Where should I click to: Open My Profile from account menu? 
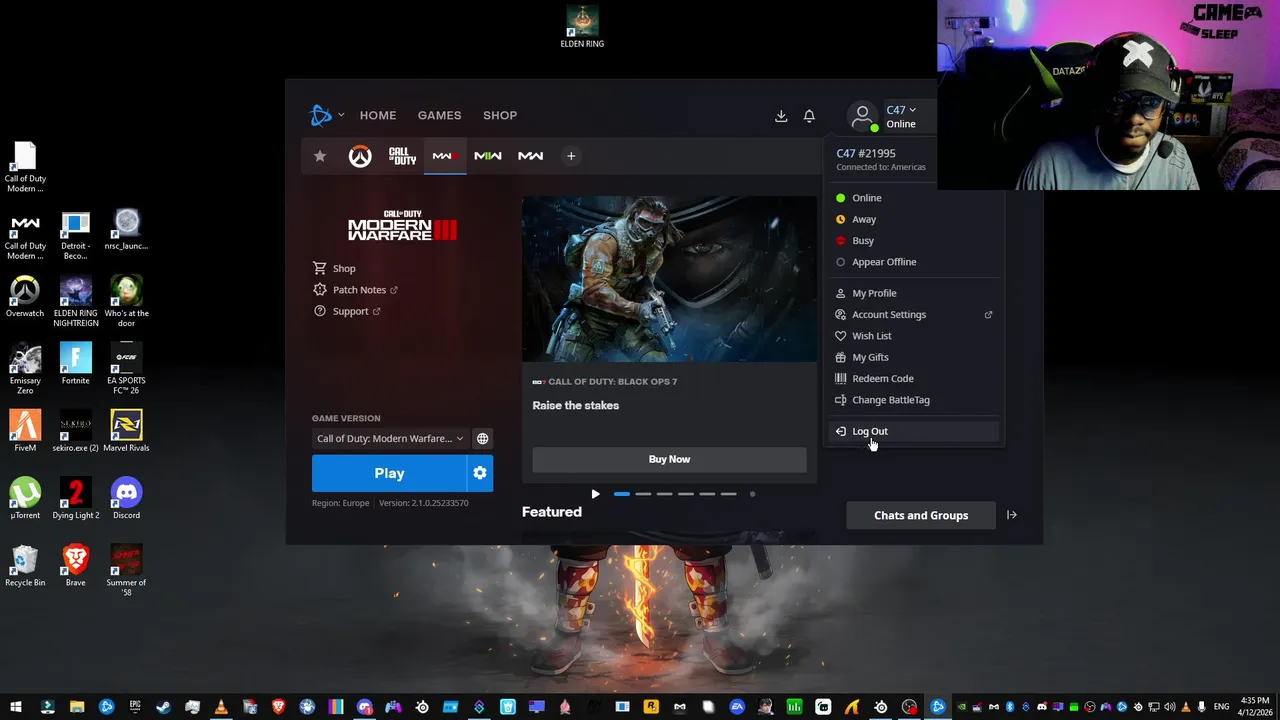[914, 293]
